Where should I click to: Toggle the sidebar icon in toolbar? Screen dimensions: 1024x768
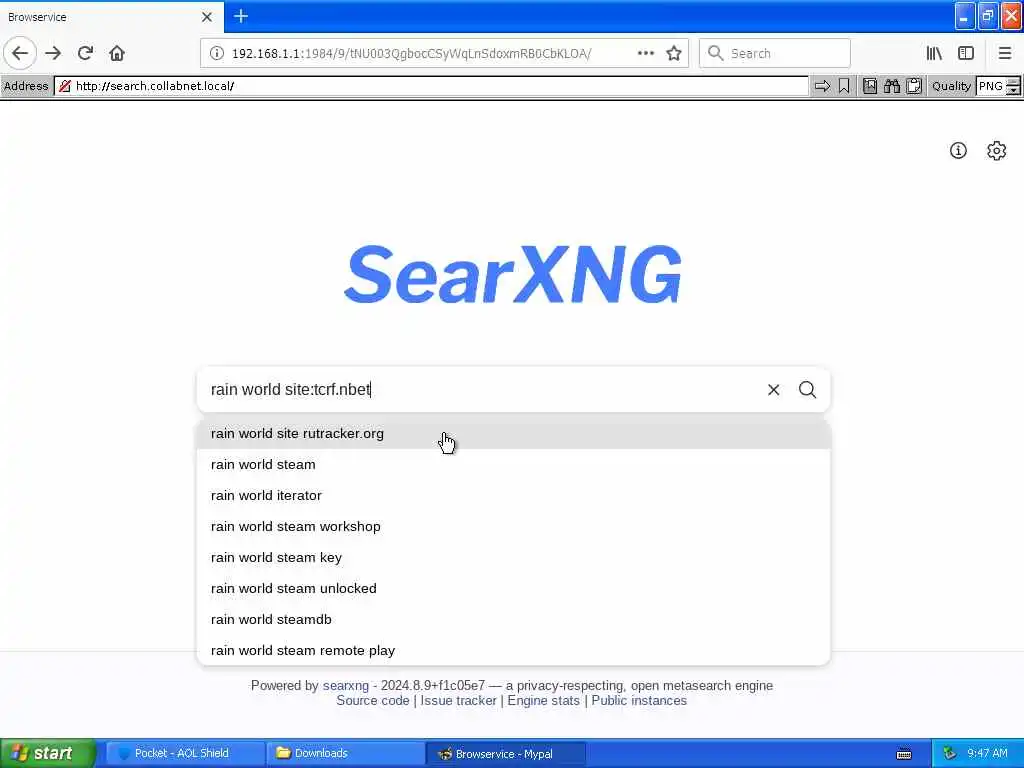[x=966, y=53]
